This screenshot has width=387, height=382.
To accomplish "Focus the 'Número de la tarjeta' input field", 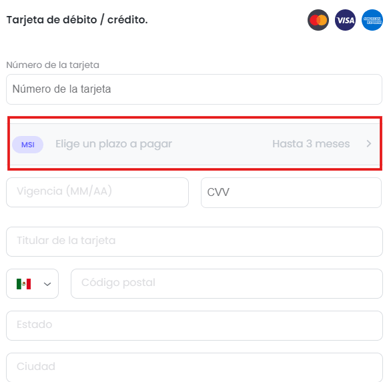I will click(194, 89).
